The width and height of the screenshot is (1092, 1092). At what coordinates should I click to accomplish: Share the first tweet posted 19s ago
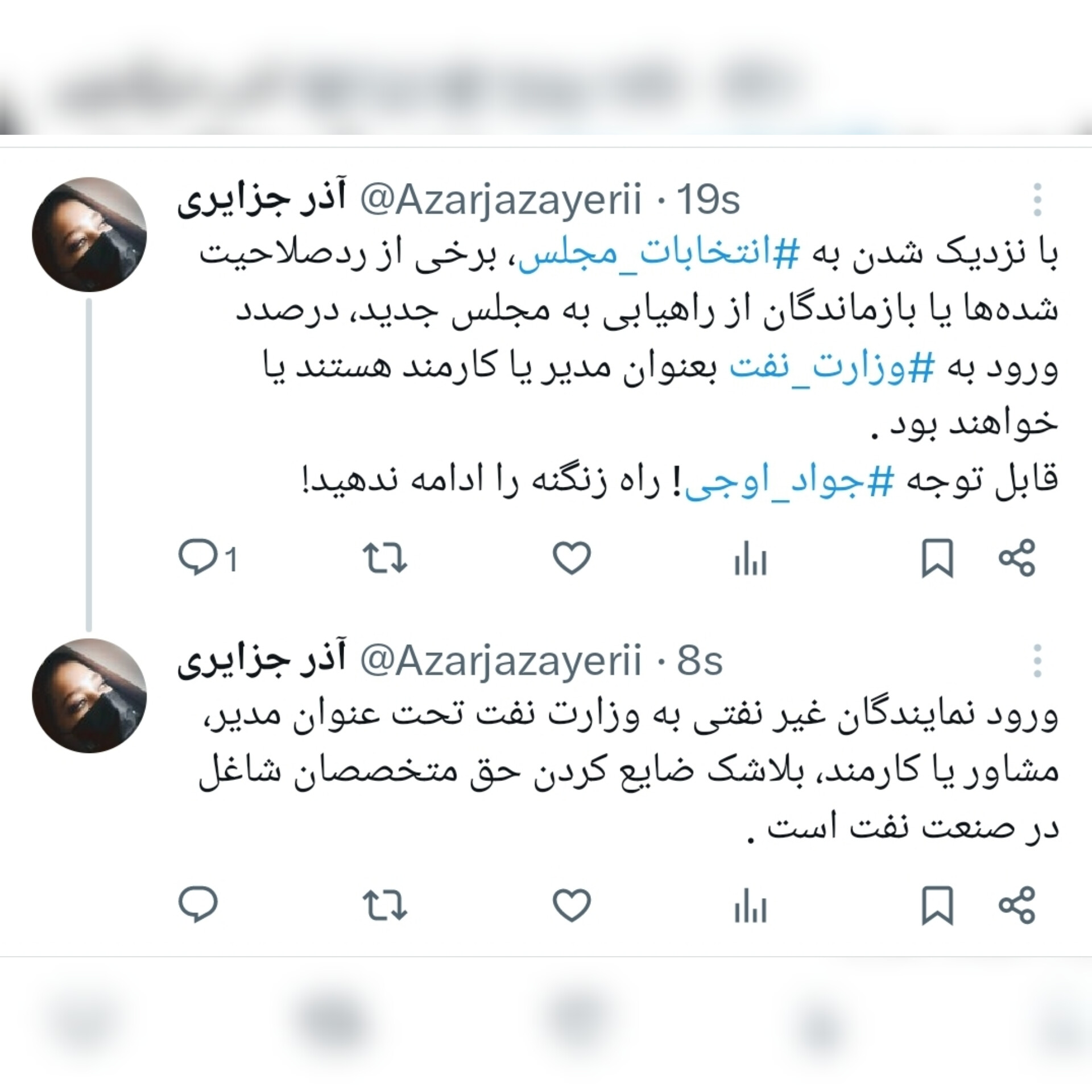(x=1017, y=558)
